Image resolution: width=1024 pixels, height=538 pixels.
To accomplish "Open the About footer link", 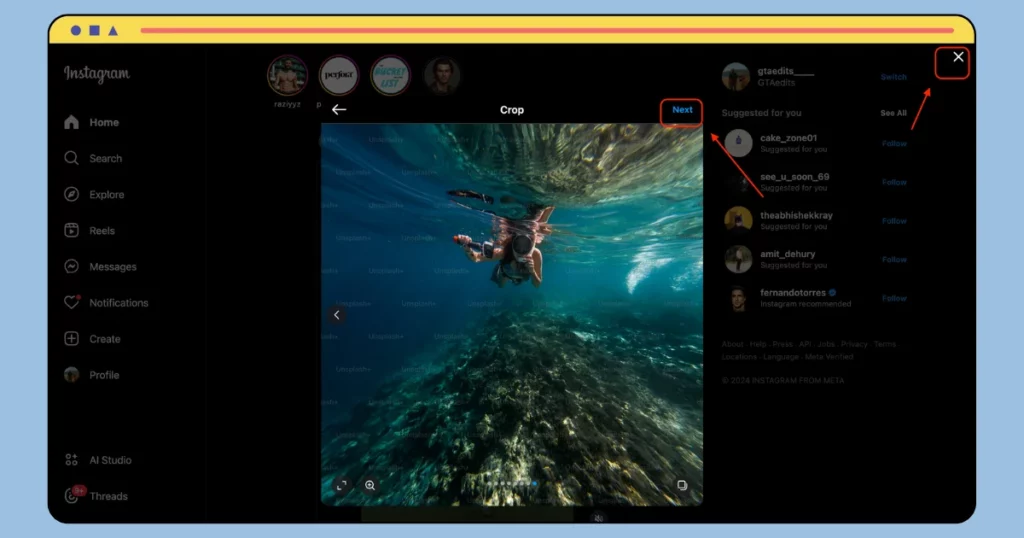I will (x=732, y=344).
